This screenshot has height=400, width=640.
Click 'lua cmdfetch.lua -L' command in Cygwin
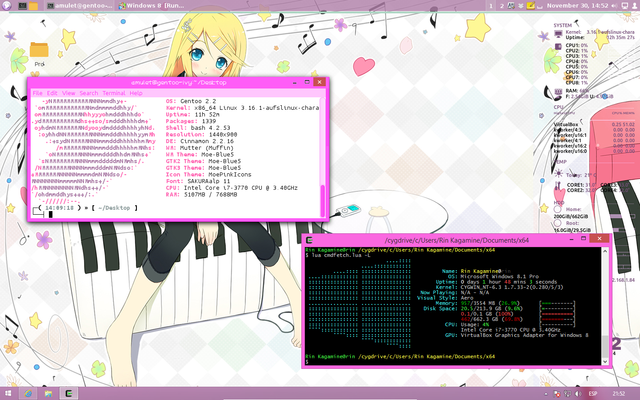click(x=340, y=255)
